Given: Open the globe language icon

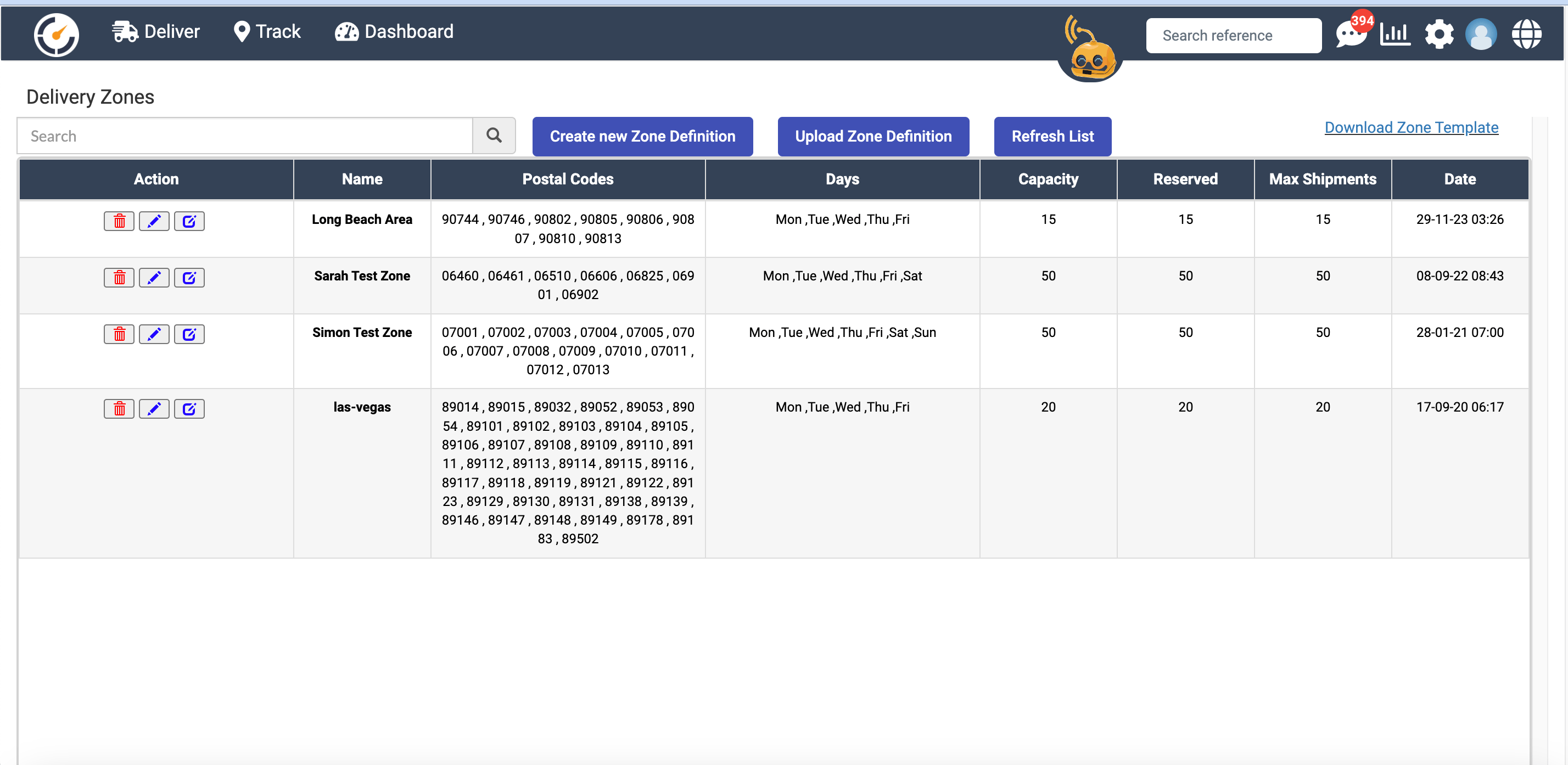Looking at the screenshot, I should tap(1526, 35).
